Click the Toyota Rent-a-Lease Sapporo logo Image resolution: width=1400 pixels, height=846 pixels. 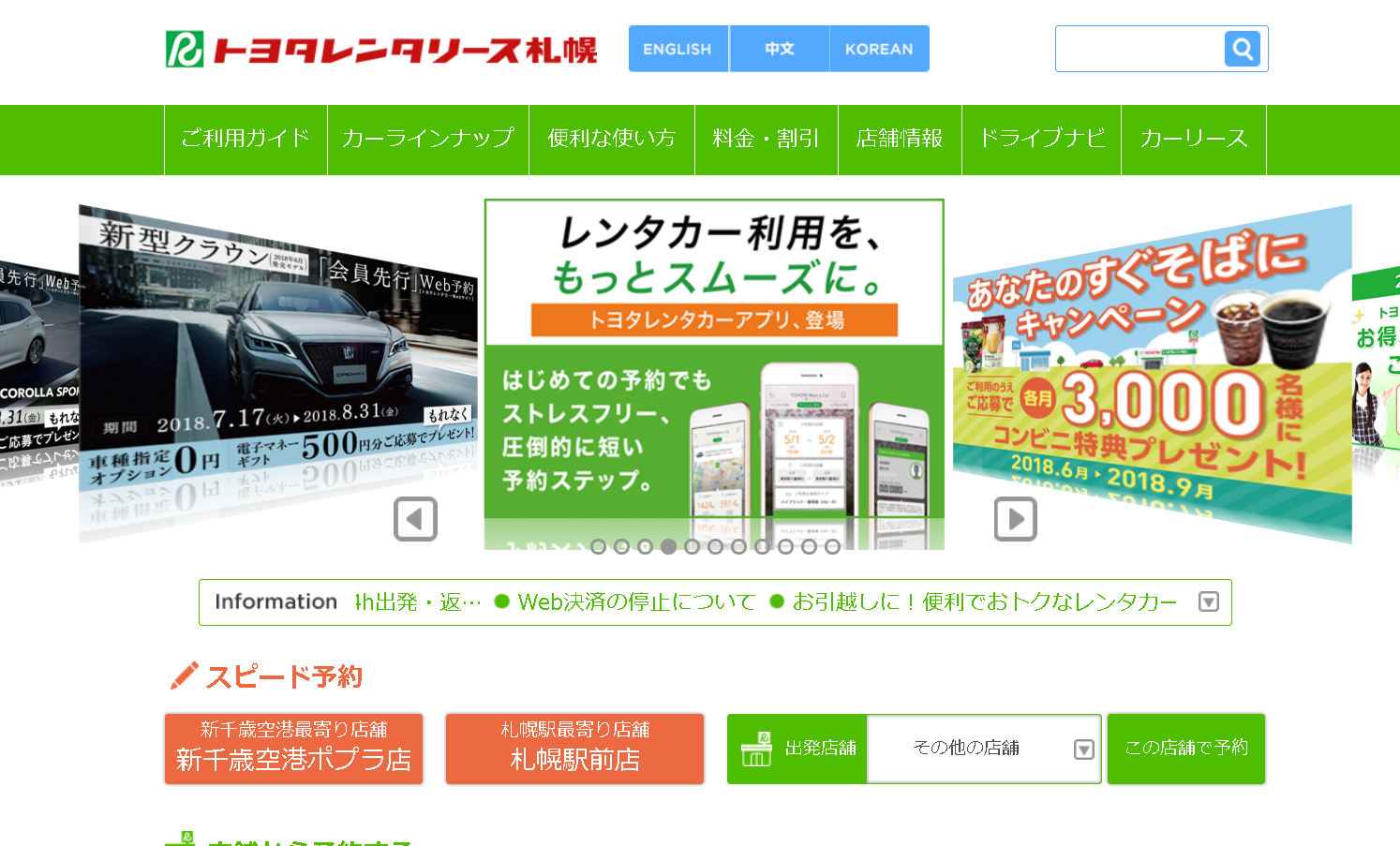[381, 49]
